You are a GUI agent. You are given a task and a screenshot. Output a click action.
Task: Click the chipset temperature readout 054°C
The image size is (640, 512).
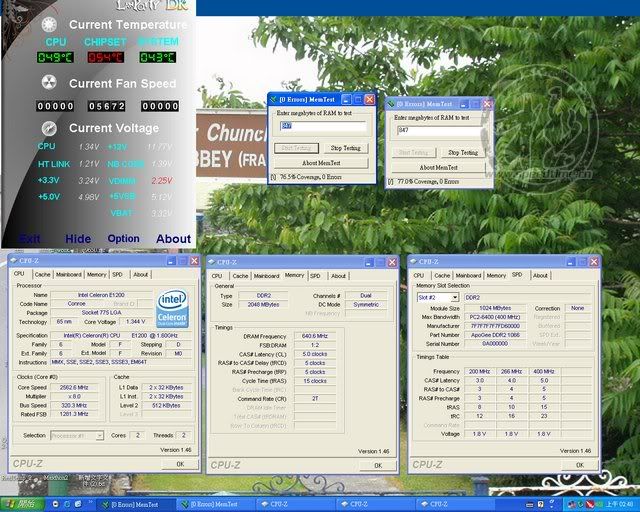105,57
